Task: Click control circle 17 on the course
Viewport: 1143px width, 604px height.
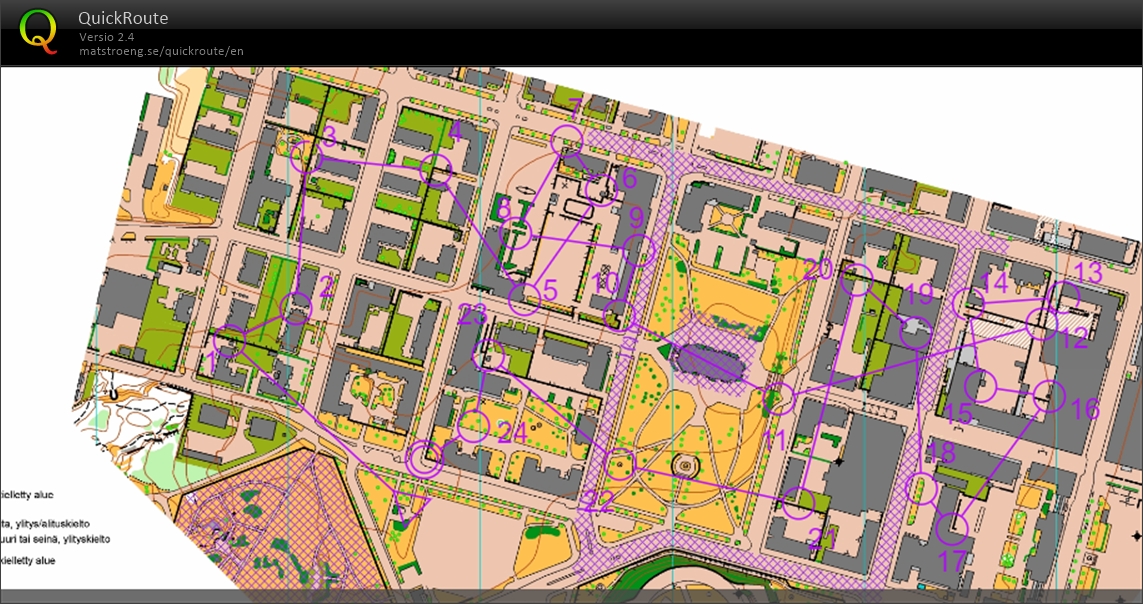Action: (x=954, y=525)
